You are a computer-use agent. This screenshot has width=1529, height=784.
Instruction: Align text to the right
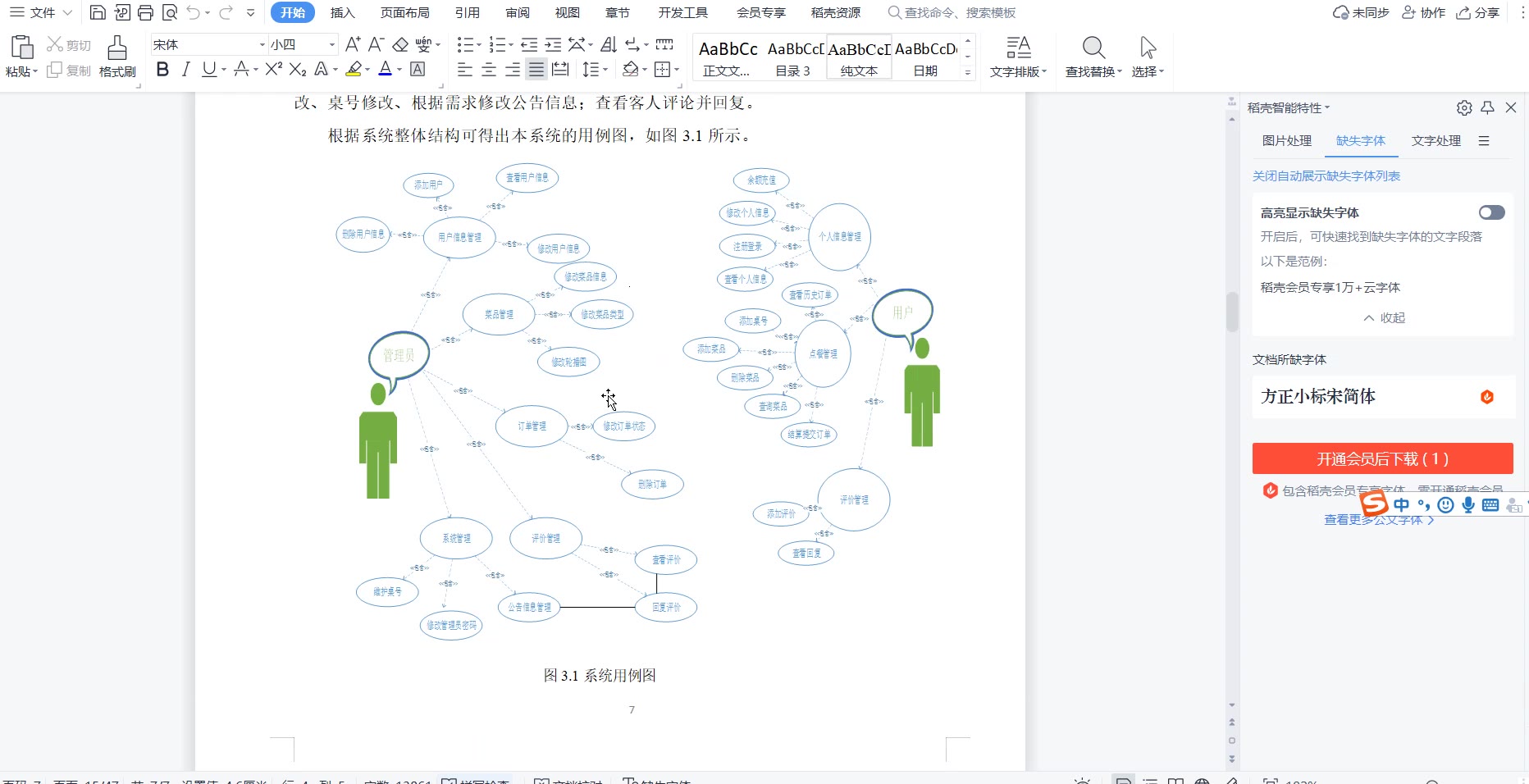pos(513,70)
